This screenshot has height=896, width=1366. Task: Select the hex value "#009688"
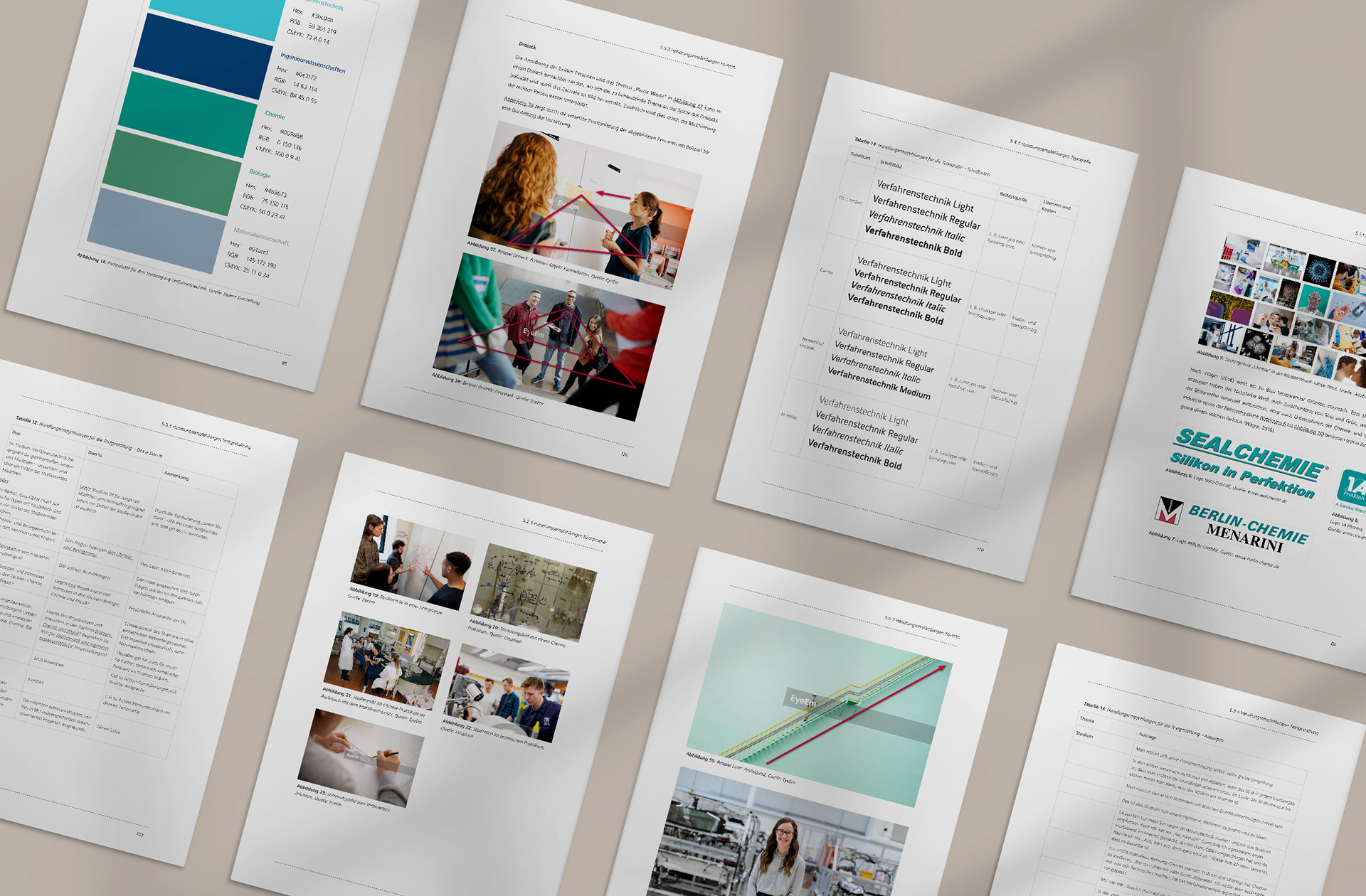pyautogui.click(x=291, y=134)
